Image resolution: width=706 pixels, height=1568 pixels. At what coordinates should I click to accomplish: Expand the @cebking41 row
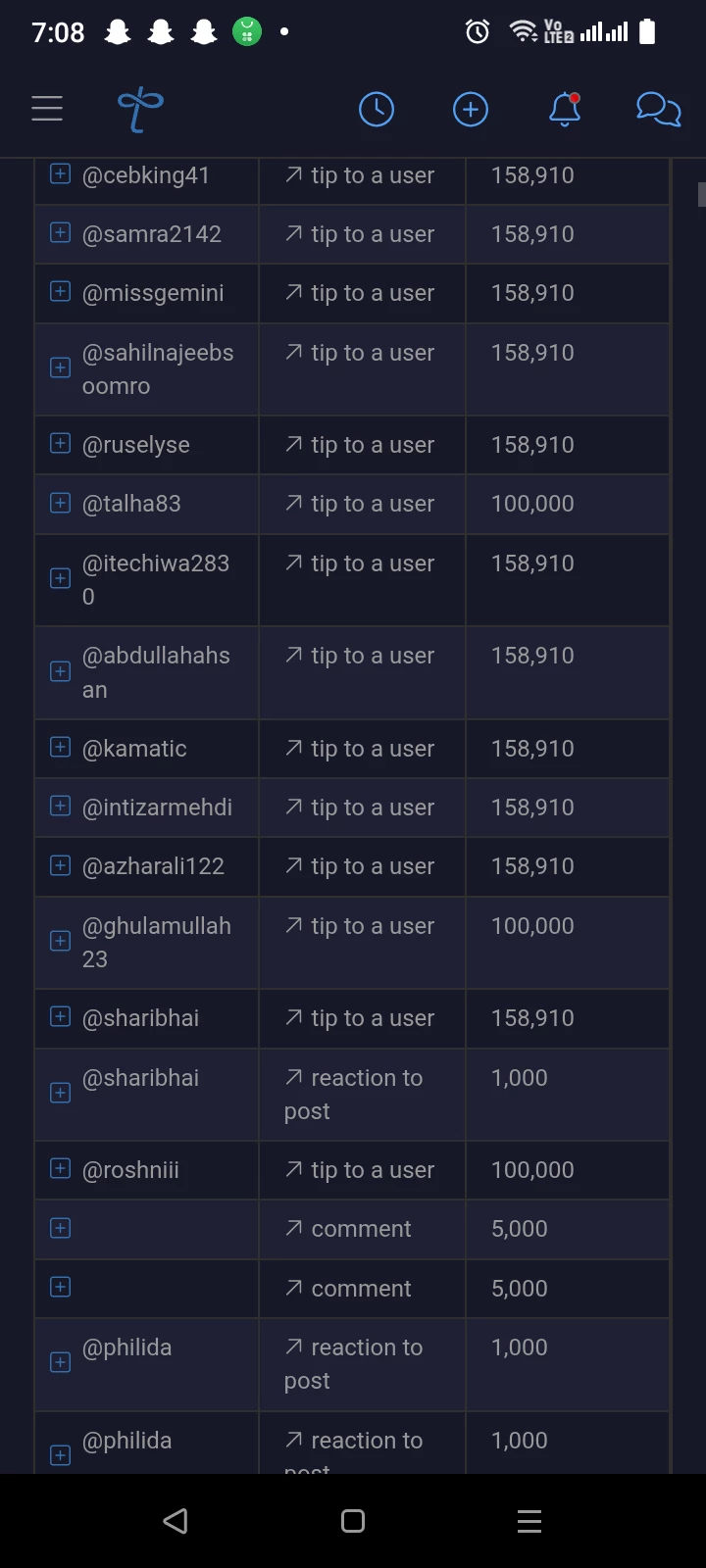pyautogui.click(x=60, y=173)
